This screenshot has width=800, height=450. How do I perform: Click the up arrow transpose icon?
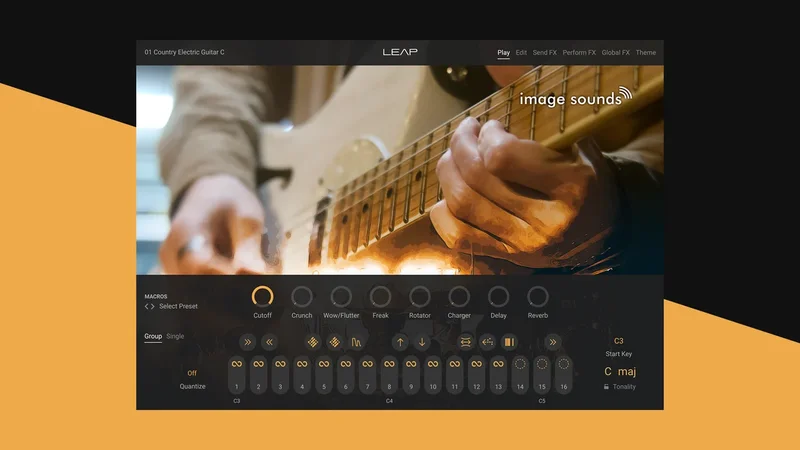tap(400, 342)
